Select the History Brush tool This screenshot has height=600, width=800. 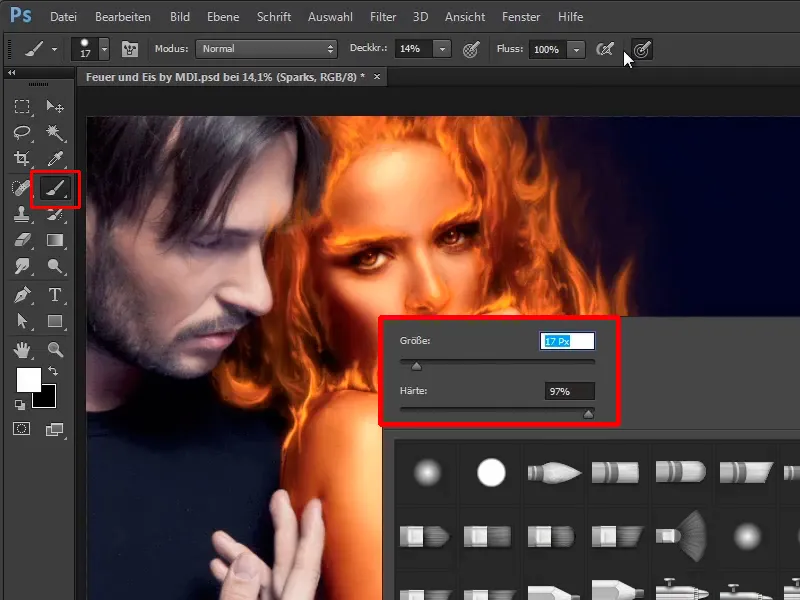(x=55, y=214)
